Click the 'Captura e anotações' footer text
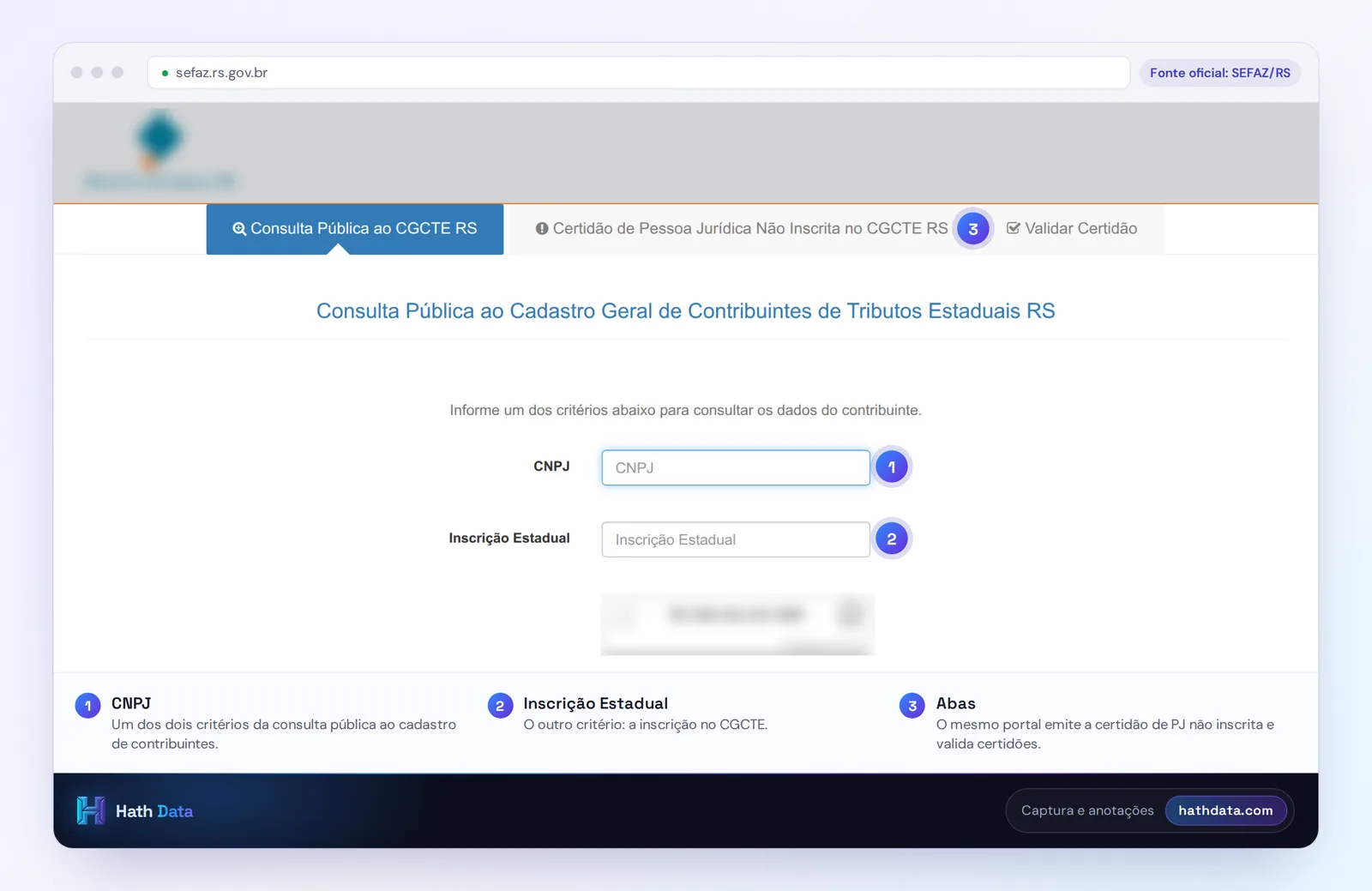 (1087, 810)
